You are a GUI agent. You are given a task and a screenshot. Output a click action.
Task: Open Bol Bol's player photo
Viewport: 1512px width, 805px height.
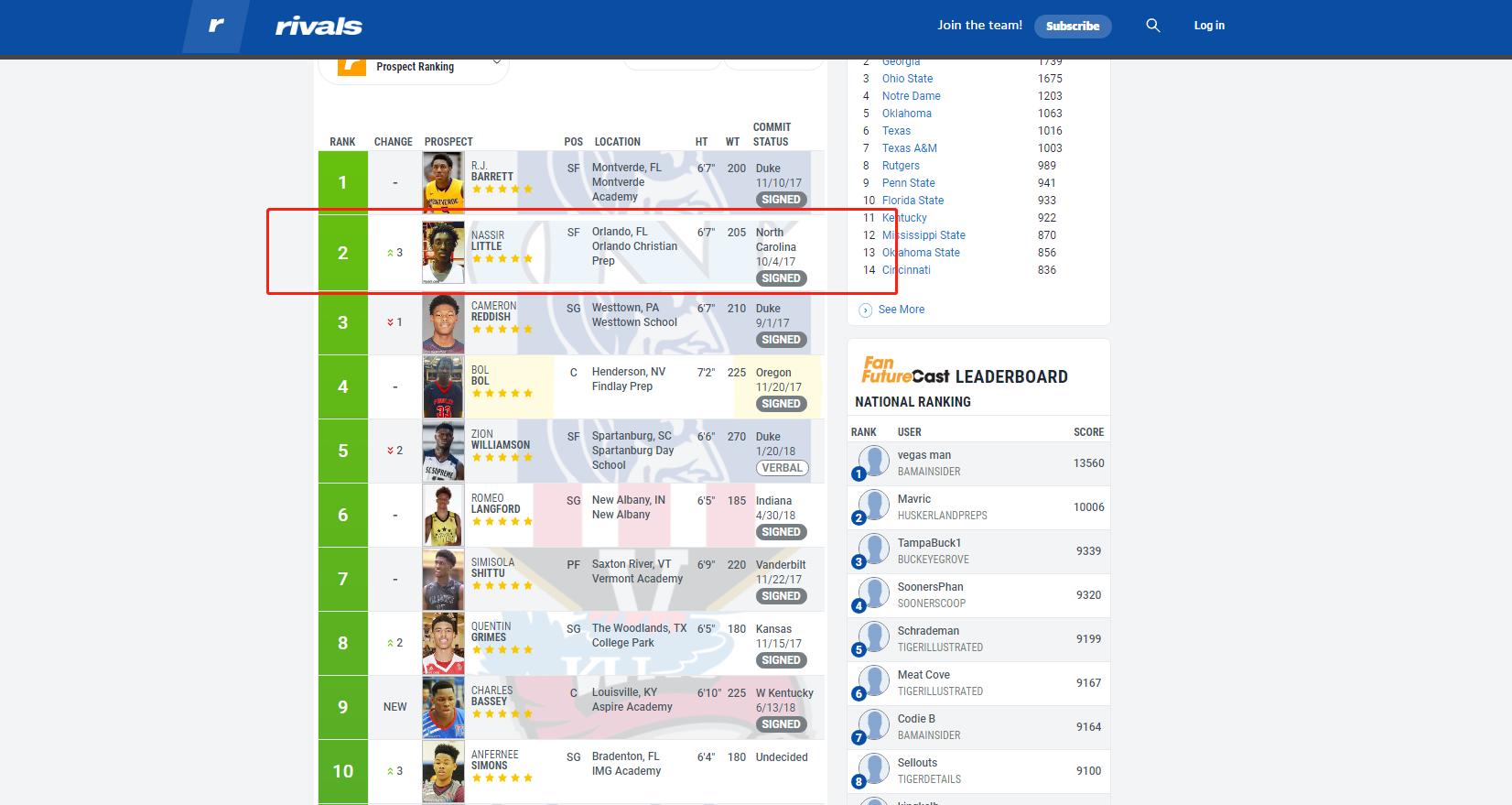pos(443,386)
